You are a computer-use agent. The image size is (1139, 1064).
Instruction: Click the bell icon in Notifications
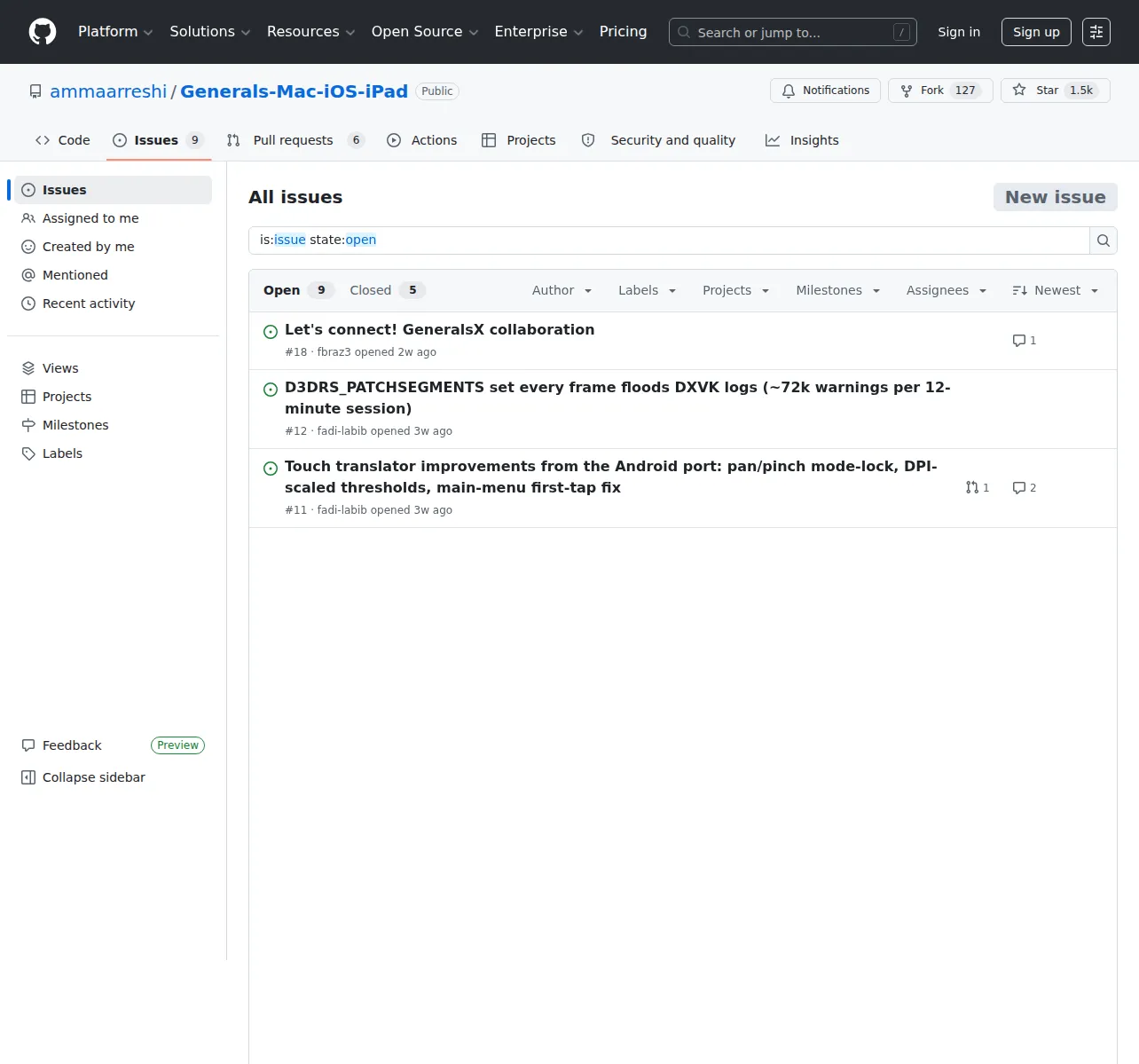789,91
